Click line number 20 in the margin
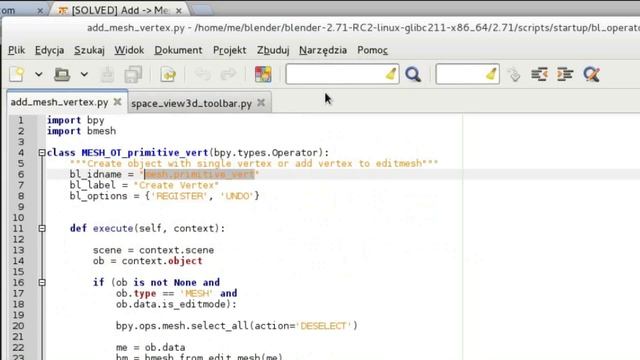The width and height of the screenshot is (640, 360). (18, 326)
